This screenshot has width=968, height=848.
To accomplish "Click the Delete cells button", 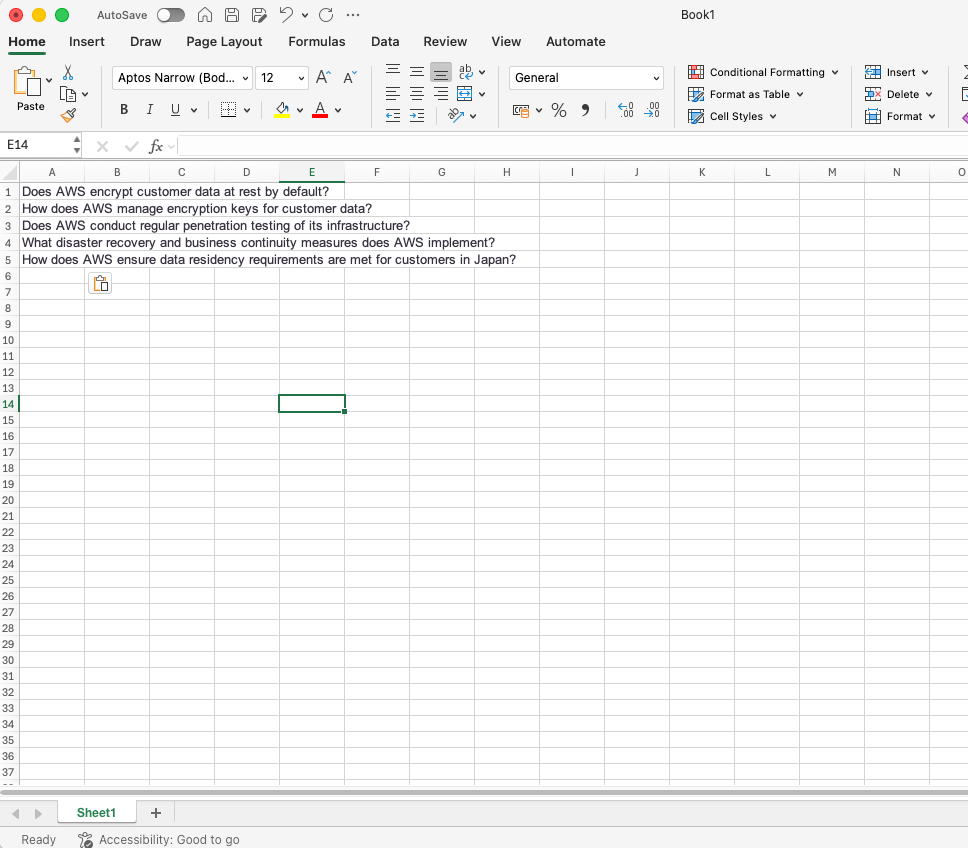I will (x=899, y=94).
